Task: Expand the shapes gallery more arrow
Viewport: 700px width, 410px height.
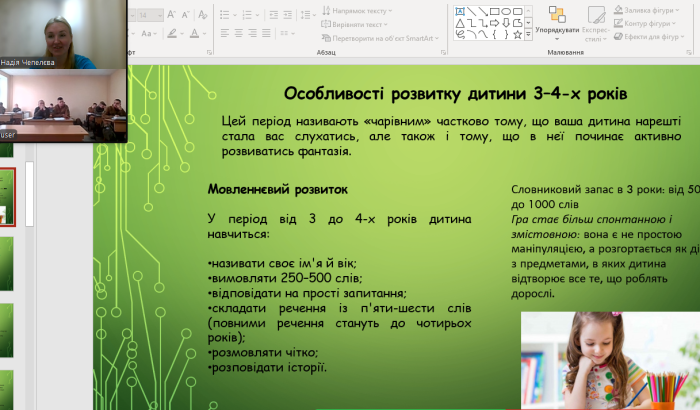Action: click(530, 34)
